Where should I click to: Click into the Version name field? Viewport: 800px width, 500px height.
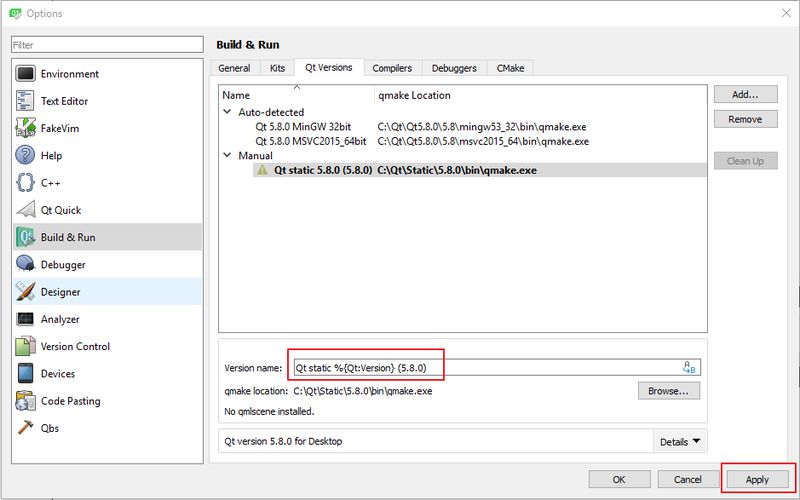[x=497, y=367]
